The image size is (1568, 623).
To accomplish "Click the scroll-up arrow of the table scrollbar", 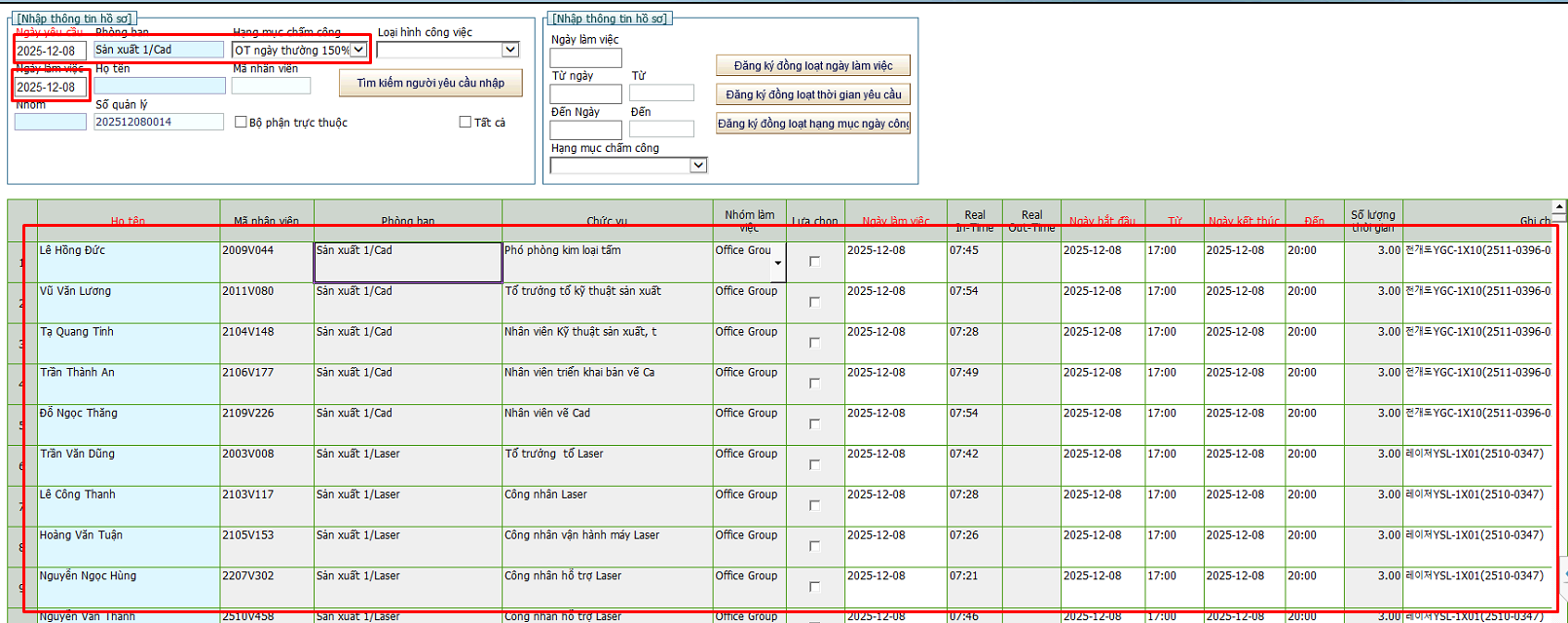I will (x=1559, y=207).
